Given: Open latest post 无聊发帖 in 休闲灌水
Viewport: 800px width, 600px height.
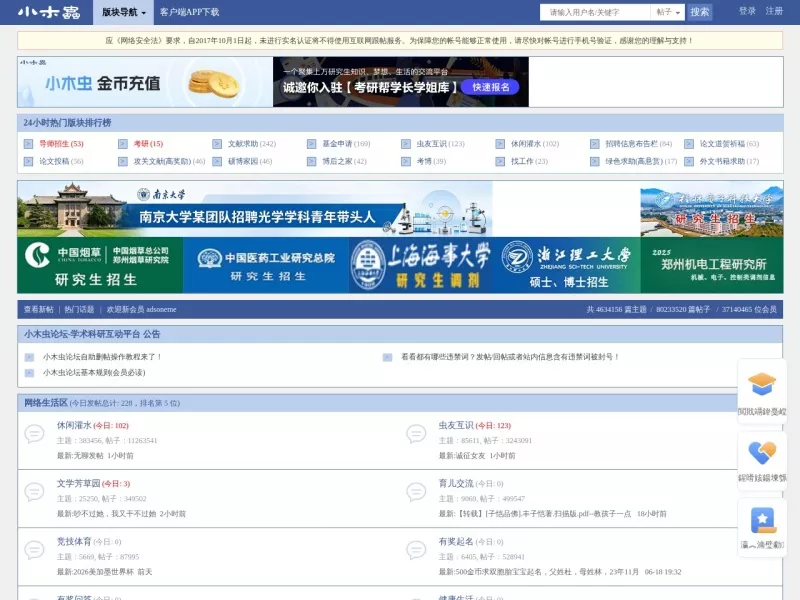Looking at the screenshot, I should (88, 456).
